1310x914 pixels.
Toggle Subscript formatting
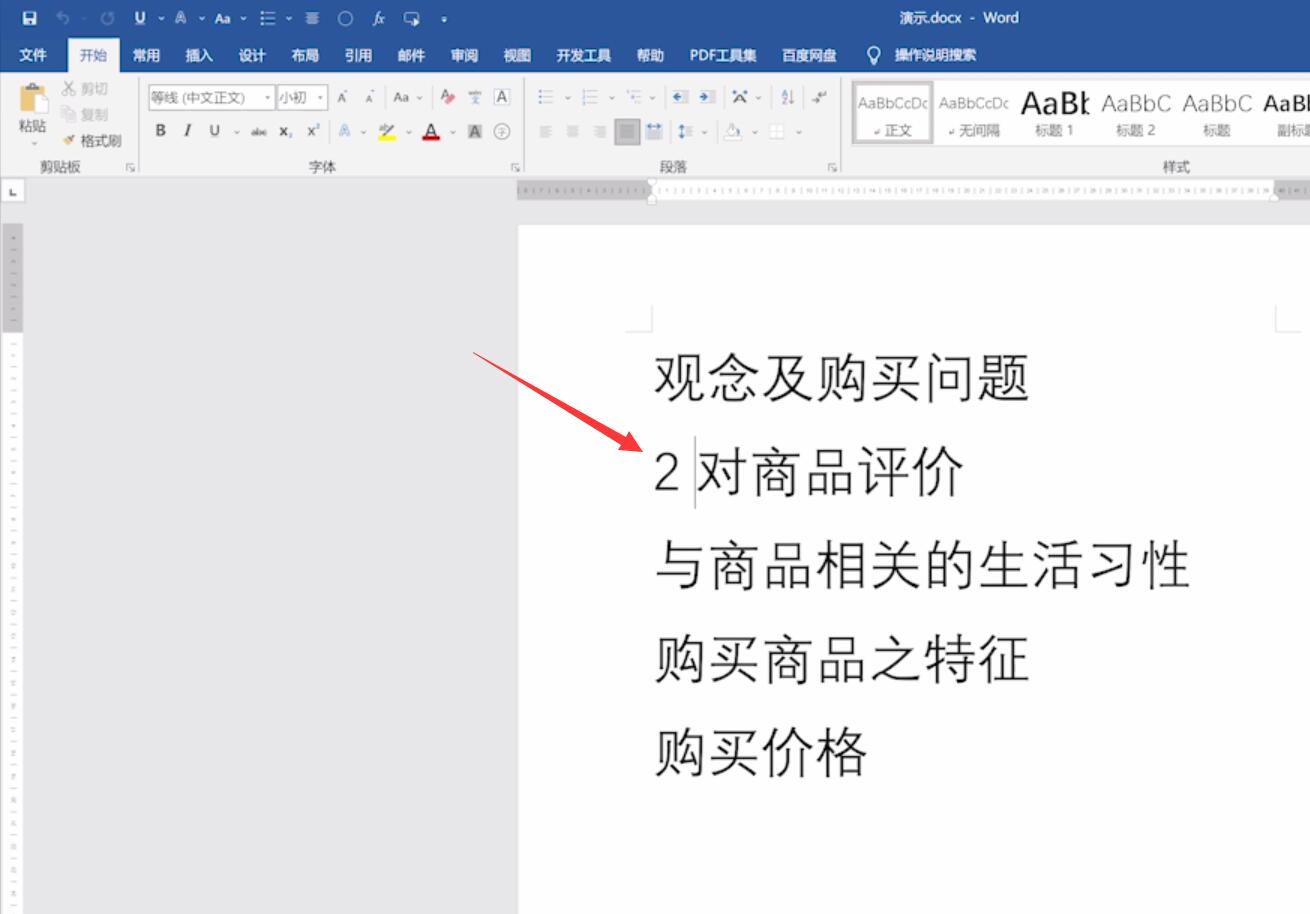286,131
